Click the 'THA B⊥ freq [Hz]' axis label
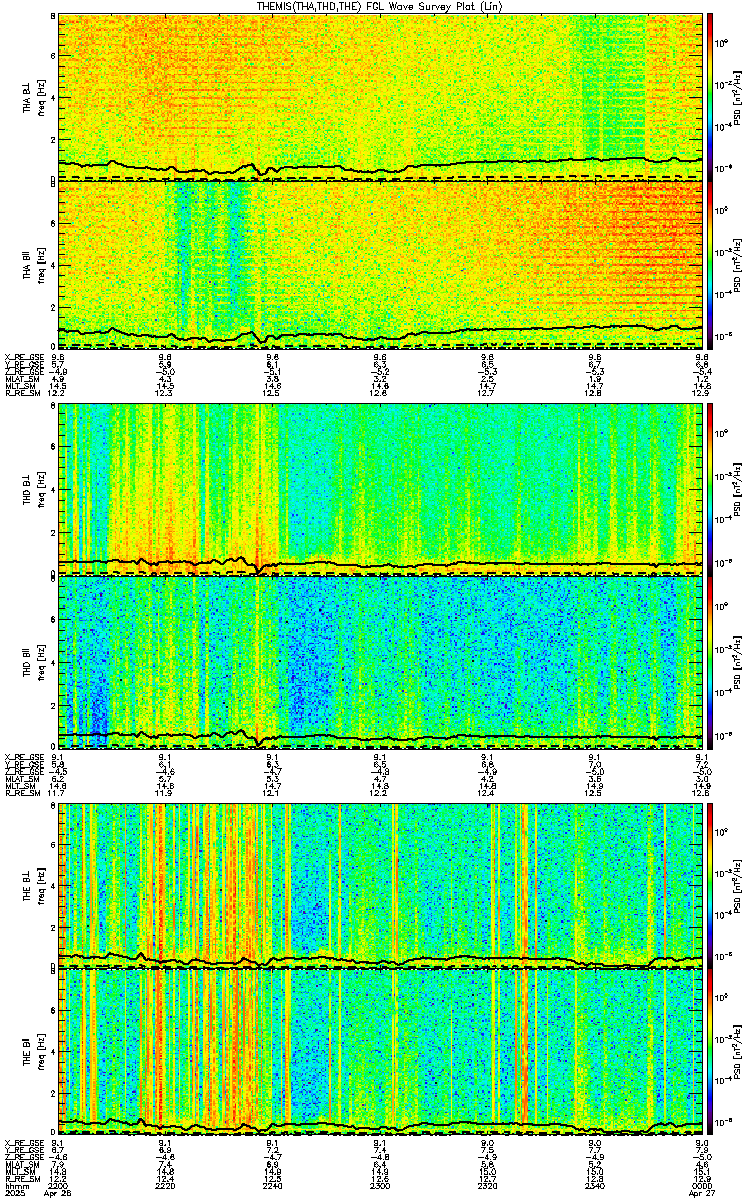This screenshot has width=750, height=1200. coord(33,97)
